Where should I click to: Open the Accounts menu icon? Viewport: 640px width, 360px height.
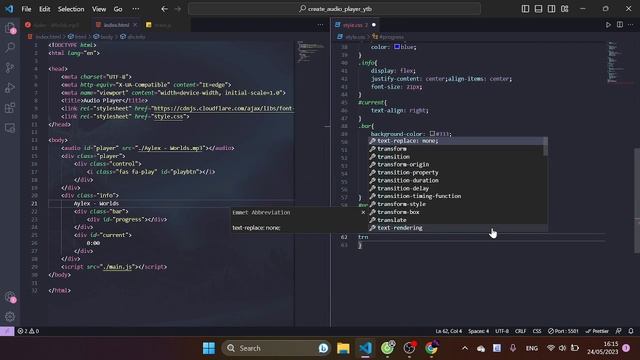click(10, 297)
